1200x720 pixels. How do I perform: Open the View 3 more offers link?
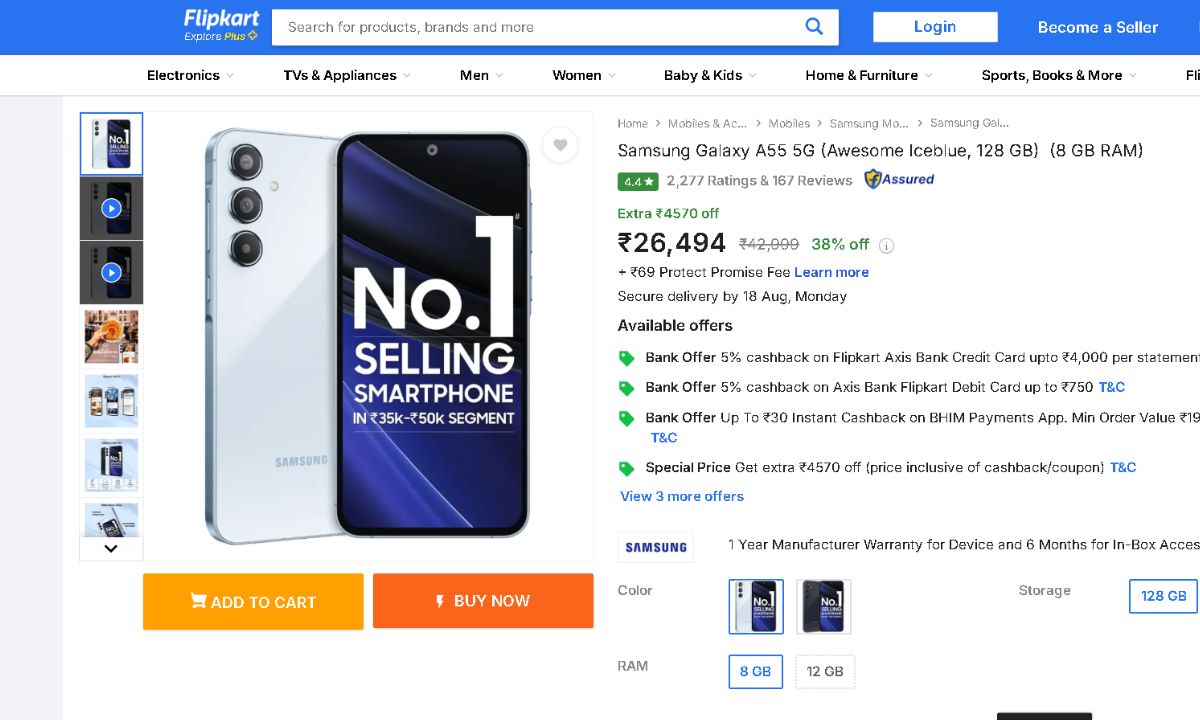[x=682, y=496]
